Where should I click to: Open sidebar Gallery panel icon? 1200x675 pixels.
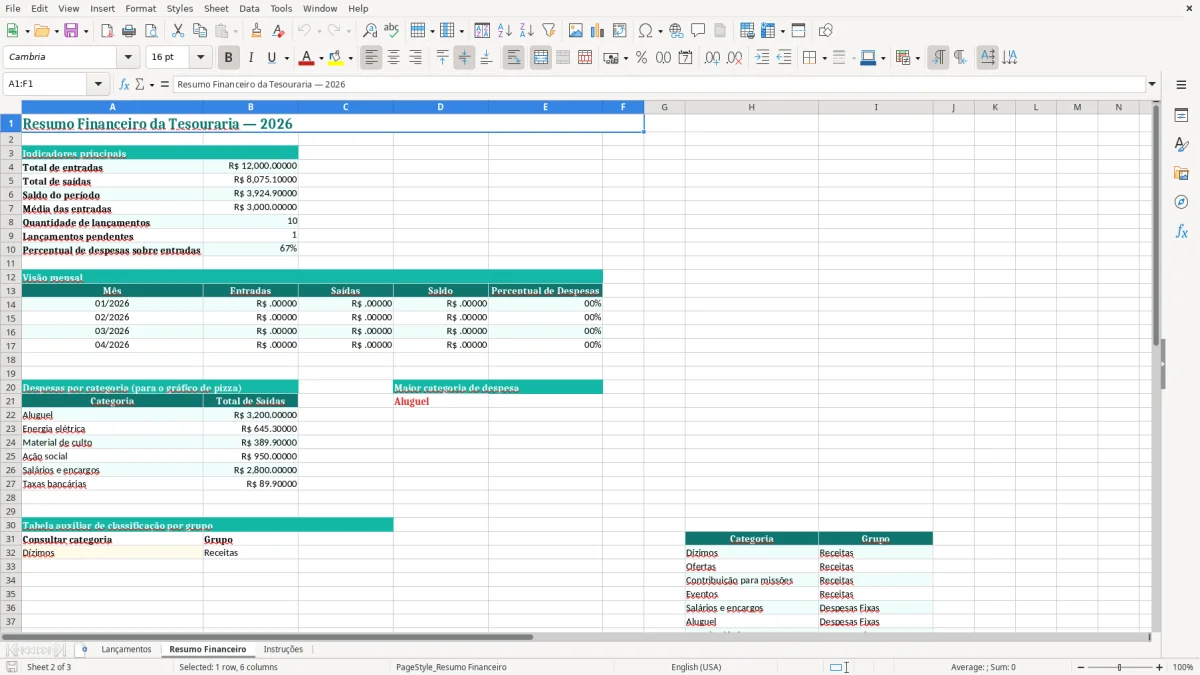1181,174
